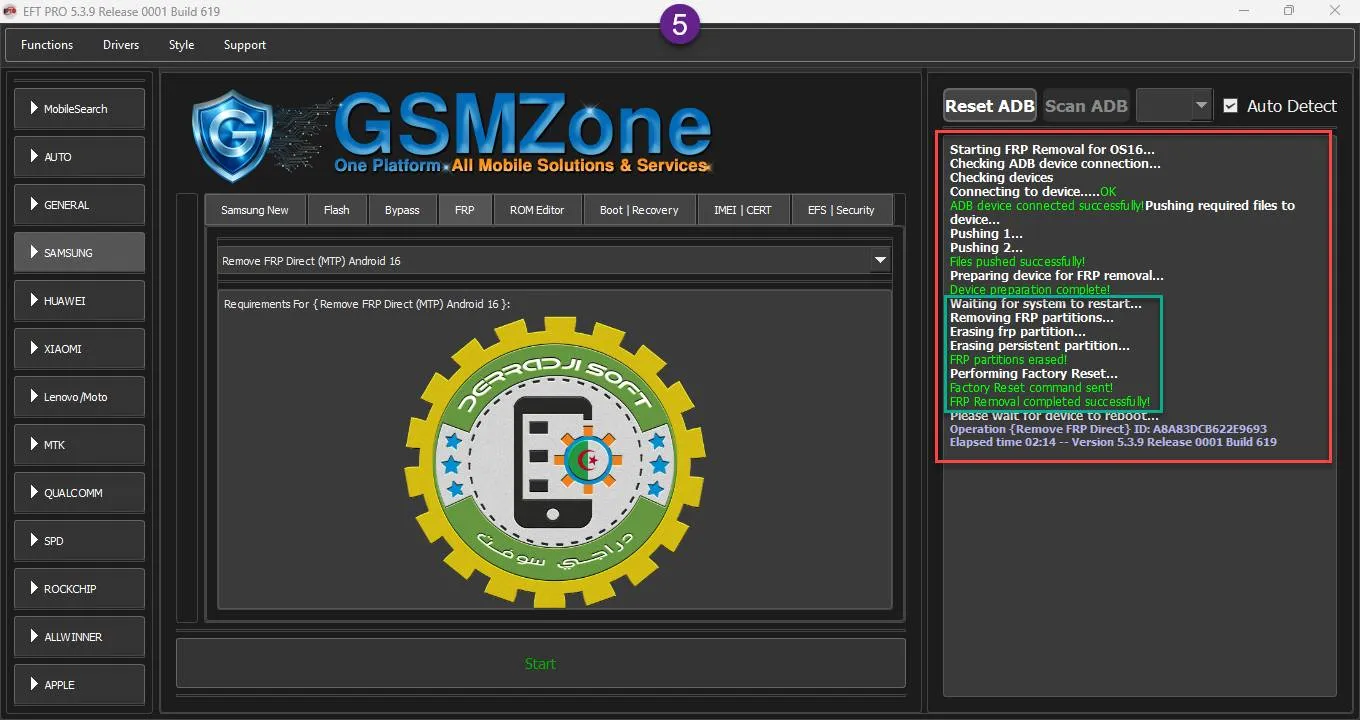Click the arrow icon next to APPLE
1360x720 pixels.
click(x=34, y=684)
